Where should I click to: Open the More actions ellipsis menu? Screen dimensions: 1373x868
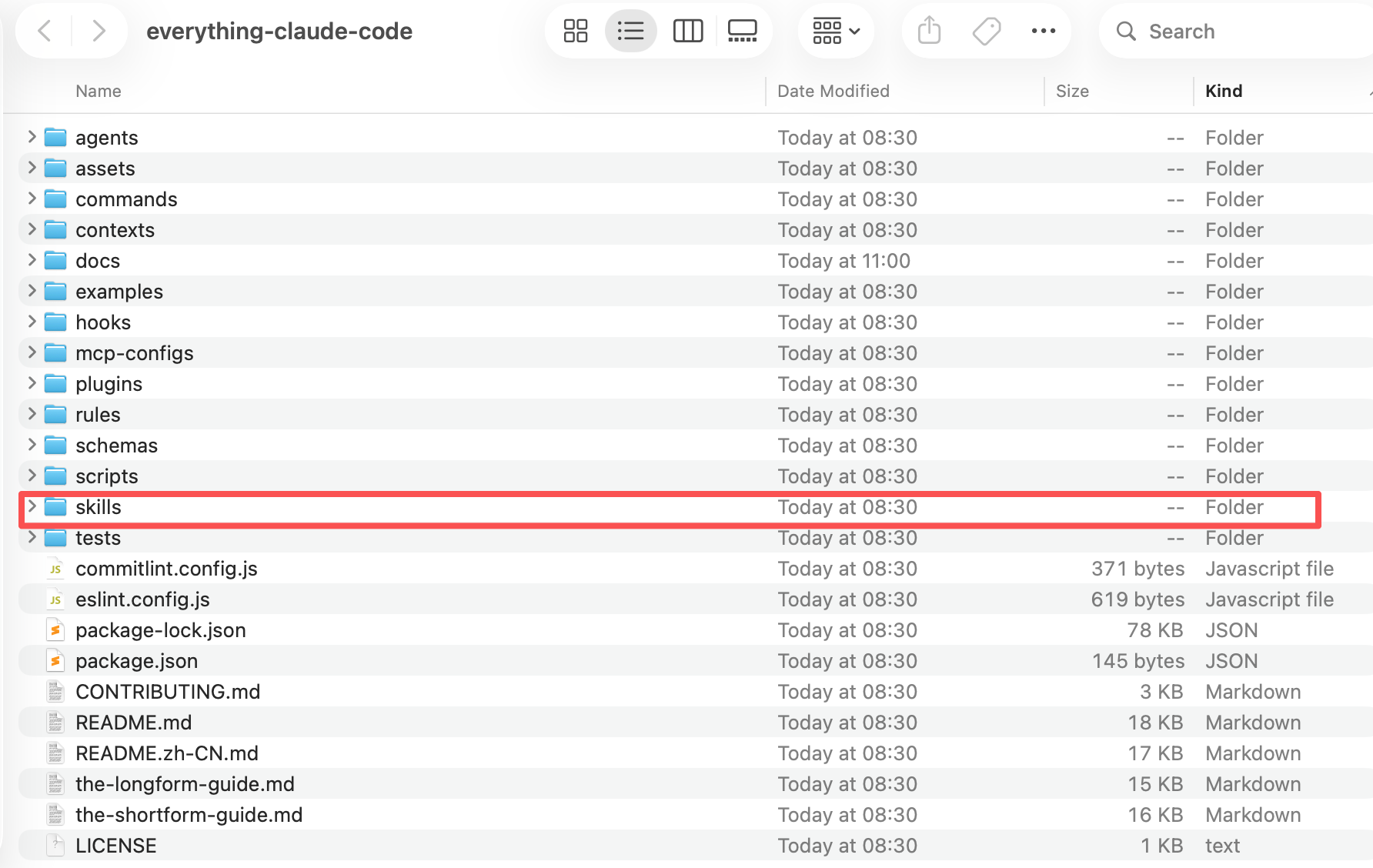coord(1043,31)
